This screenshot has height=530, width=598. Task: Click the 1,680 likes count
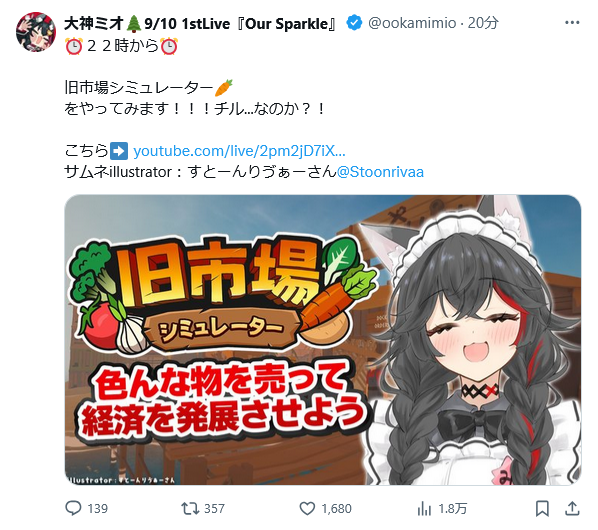click(x=336, y=509)
